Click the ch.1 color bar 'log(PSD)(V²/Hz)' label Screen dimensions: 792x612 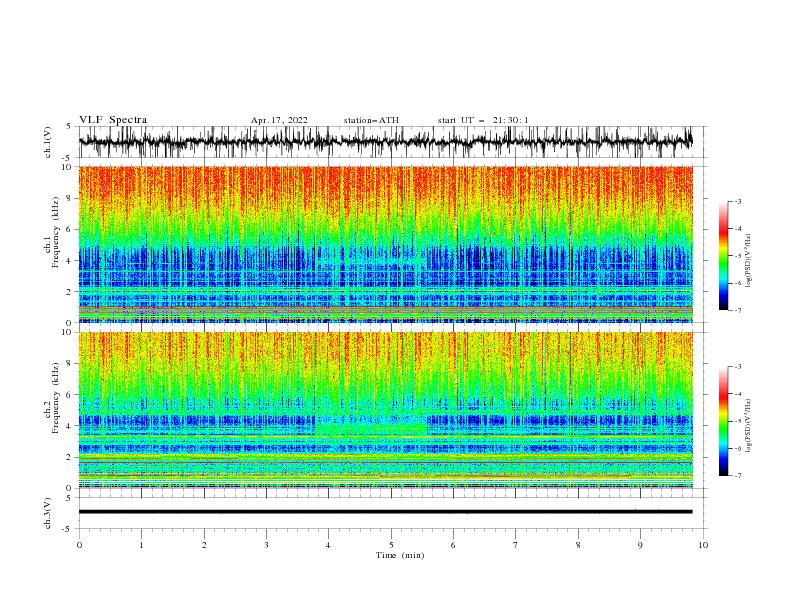tap(749, 261)
